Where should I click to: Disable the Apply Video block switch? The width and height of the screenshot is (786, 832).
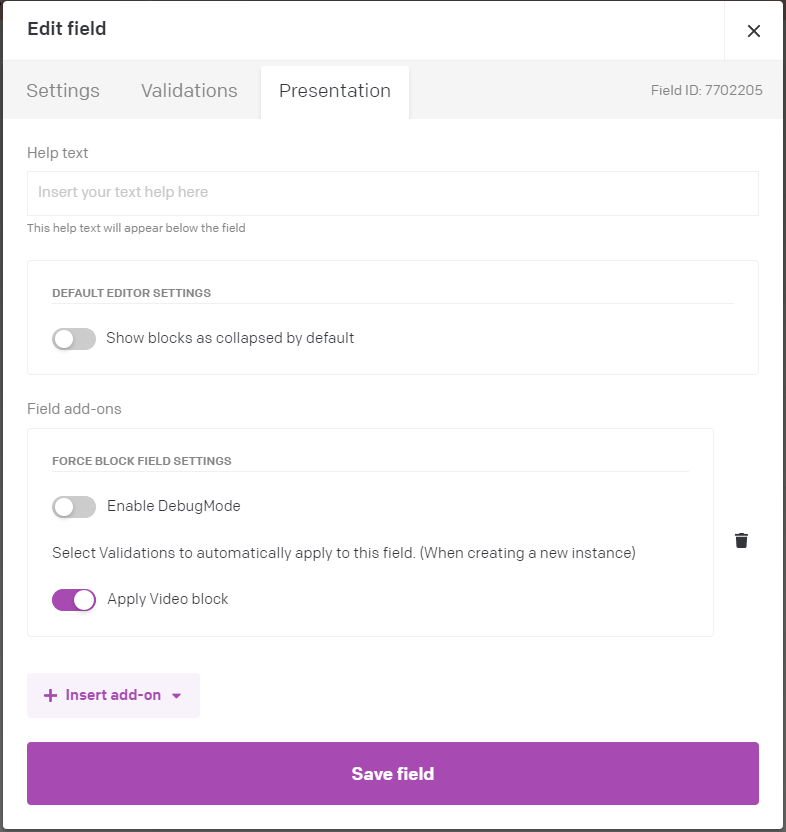coord(74,600)
